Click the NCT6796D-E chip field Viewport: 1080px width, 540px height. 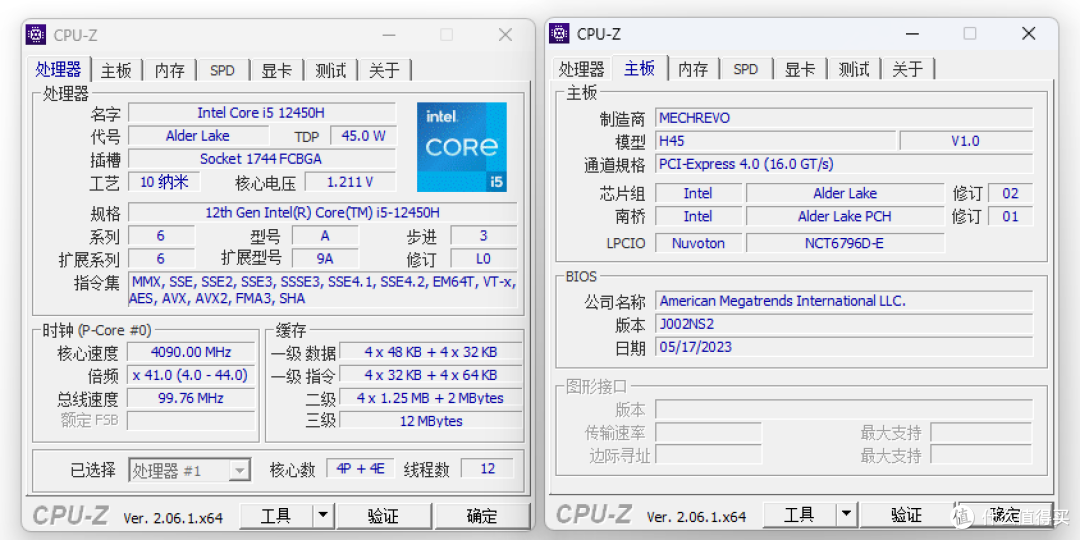[845, 243]
